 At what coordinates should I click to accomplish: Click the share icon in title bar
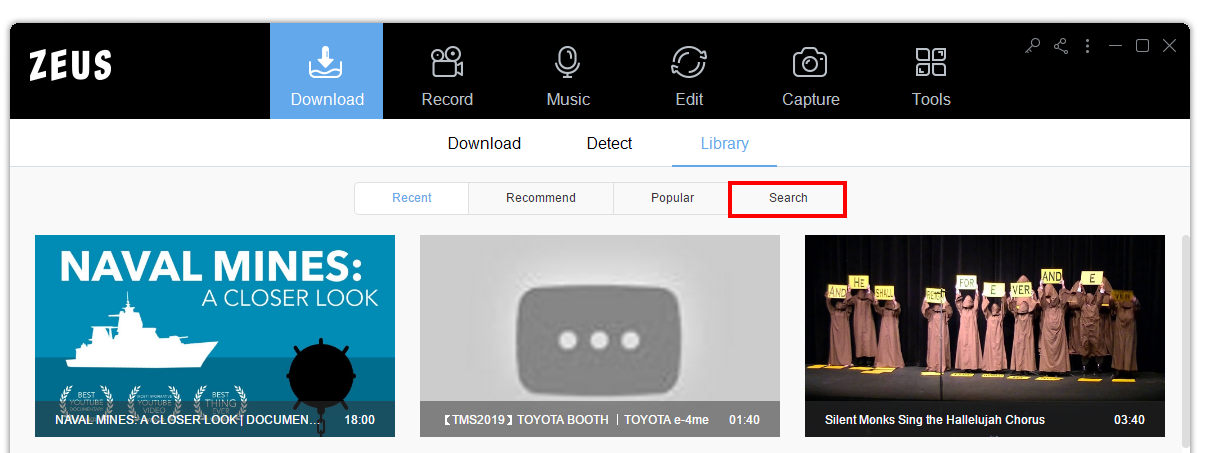point(1061,45)
